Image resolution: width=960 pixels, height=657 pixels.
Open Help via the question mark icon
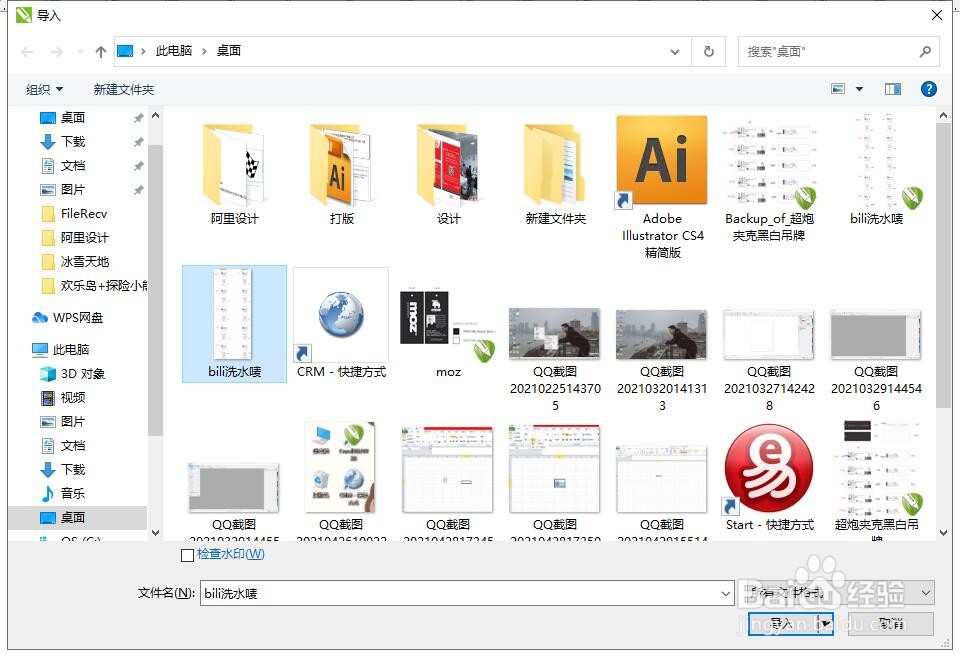(929, 88)
